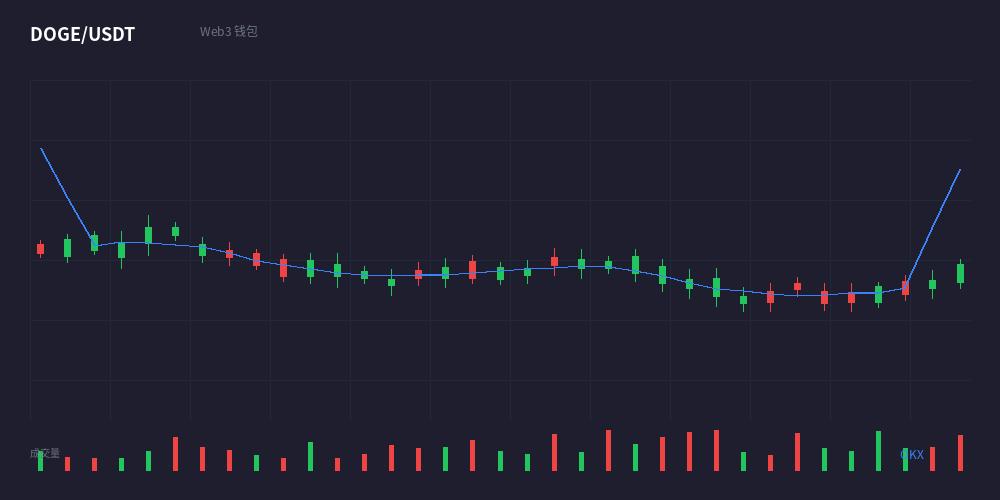The height and width of the screenshot is (500, 1000).
Task: Click the red candle touching the rising blue line
Action: click(x=906, y=288)
